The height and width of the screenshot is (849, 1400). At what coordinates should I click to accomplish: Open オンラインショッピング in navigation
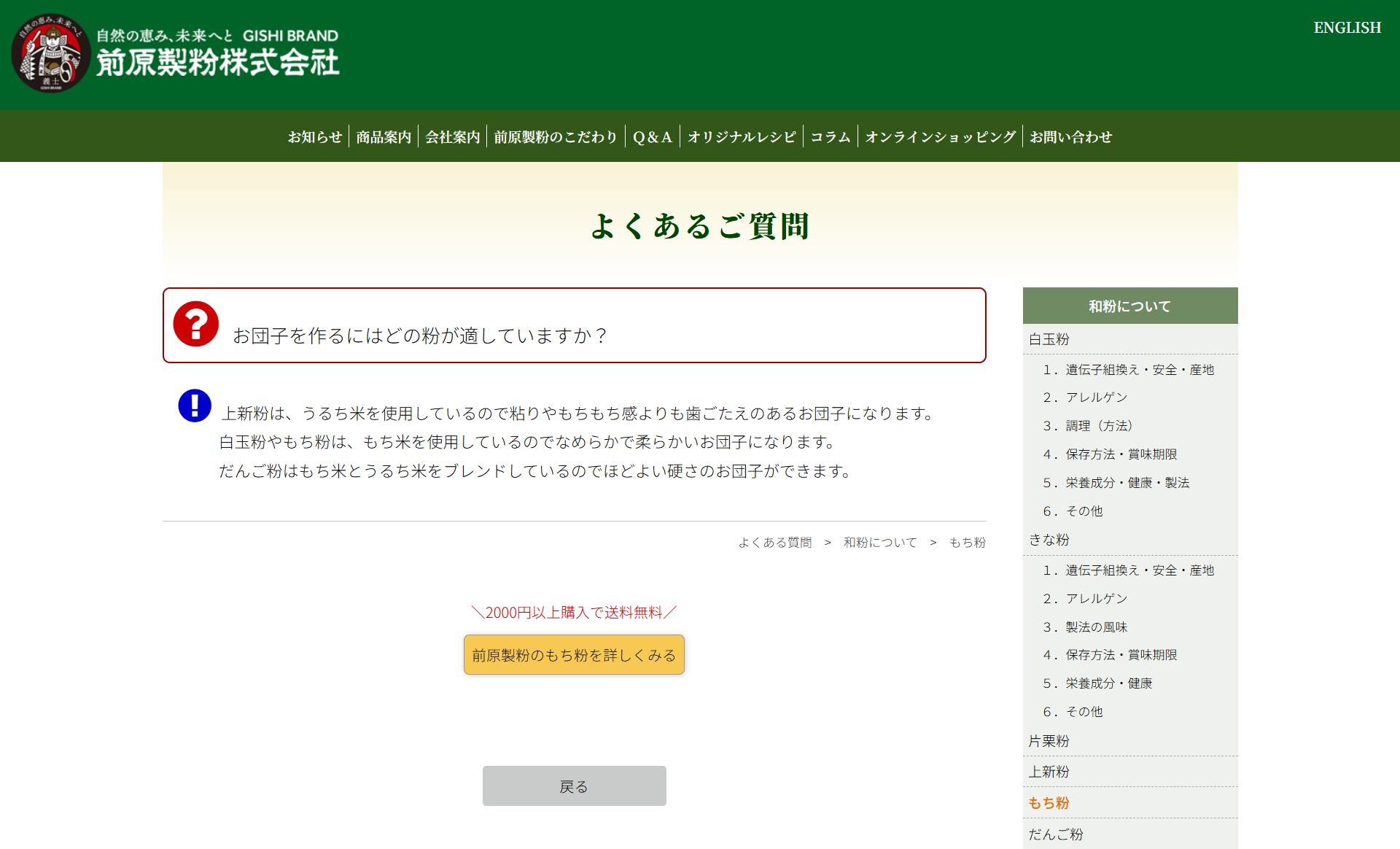[940, 137]
